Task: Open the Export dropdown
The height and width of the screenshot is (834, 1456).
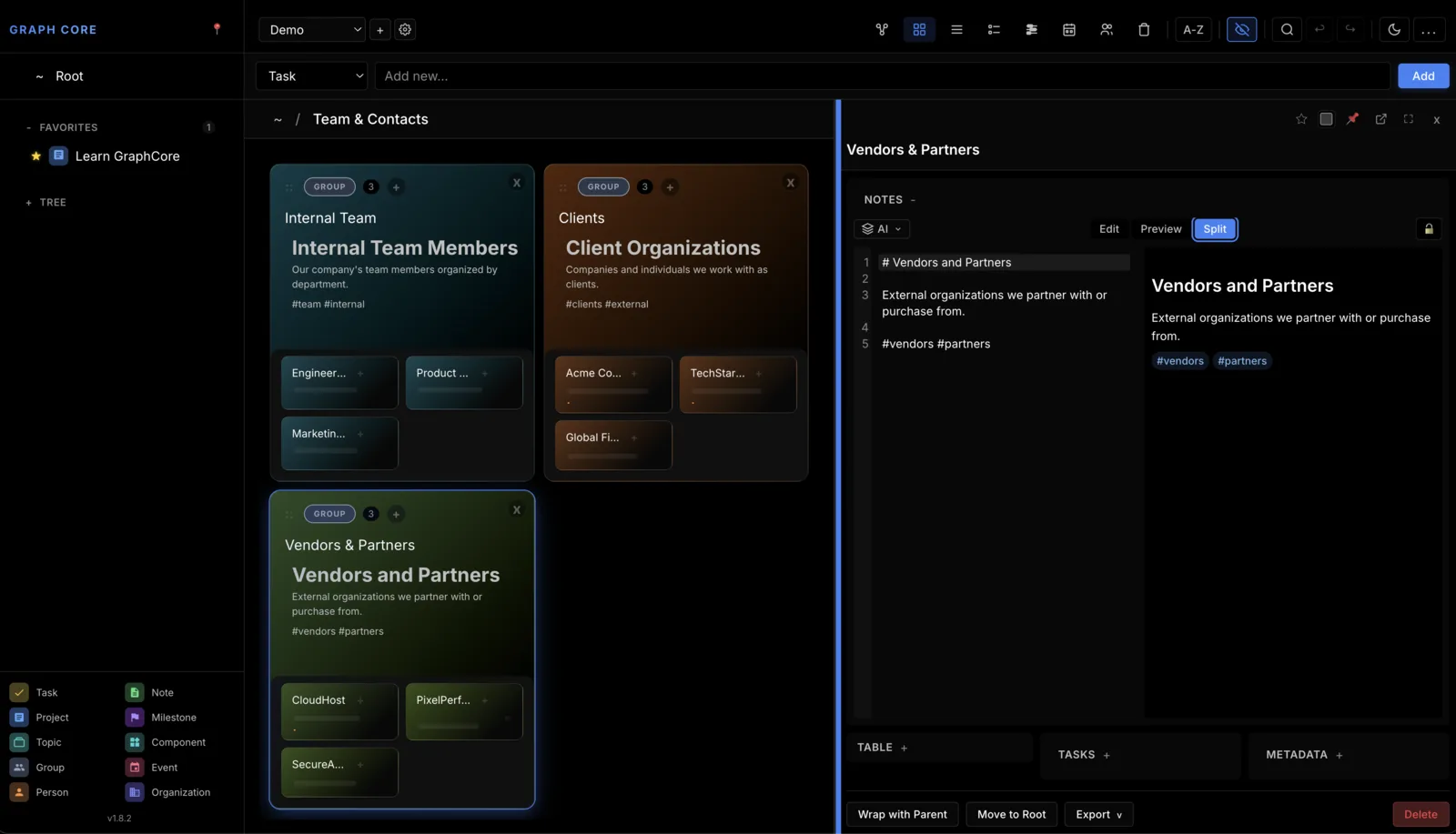Action: click(x=1098, y=814)
